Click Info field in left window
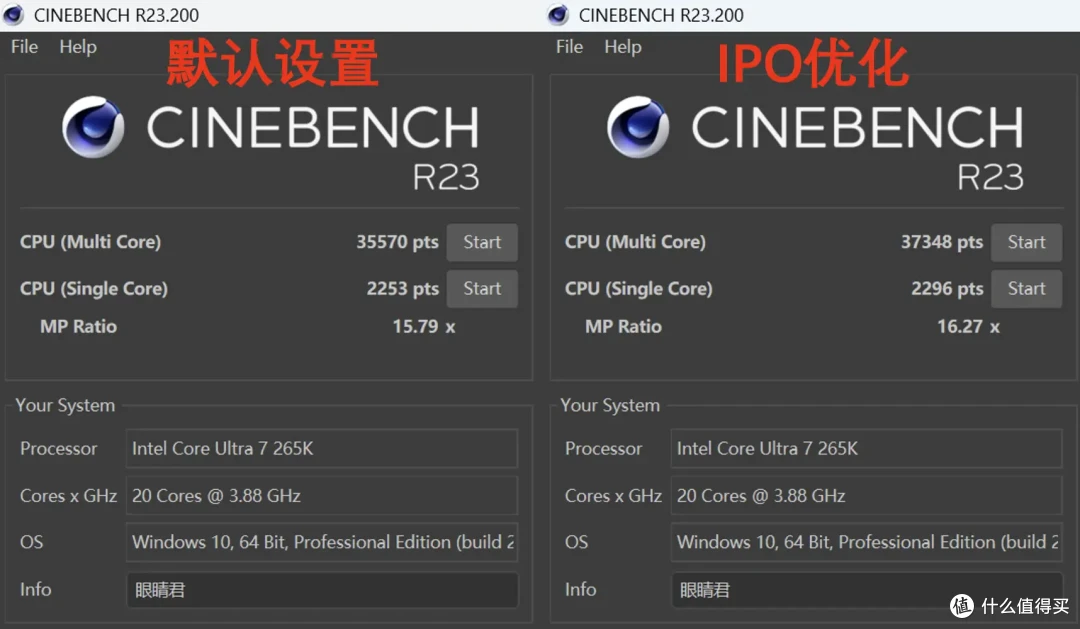The image size is (1080, 629). pos(322,590)
